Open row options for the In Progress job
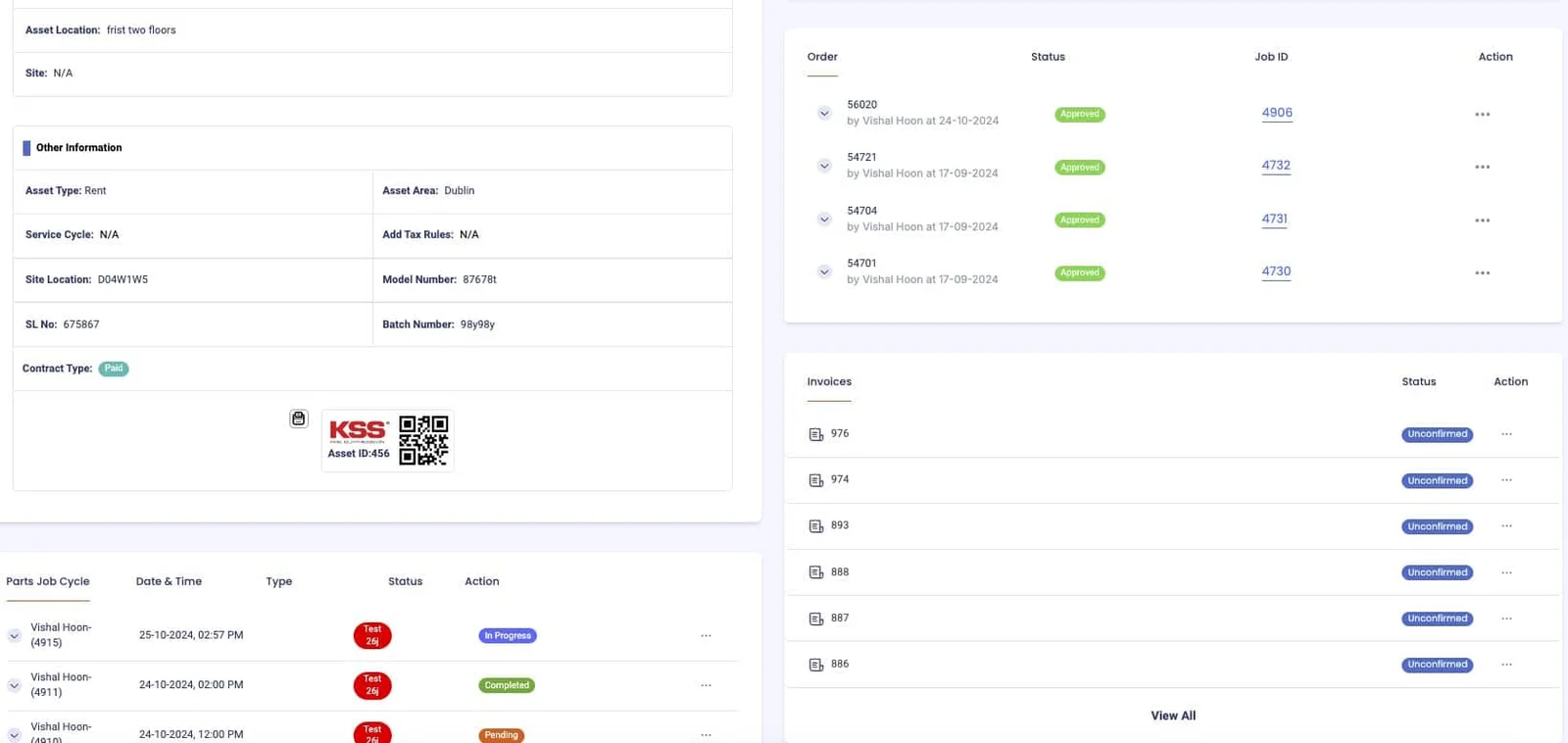1568x743 pixels. pyautogui.click(x=706, y=636)
